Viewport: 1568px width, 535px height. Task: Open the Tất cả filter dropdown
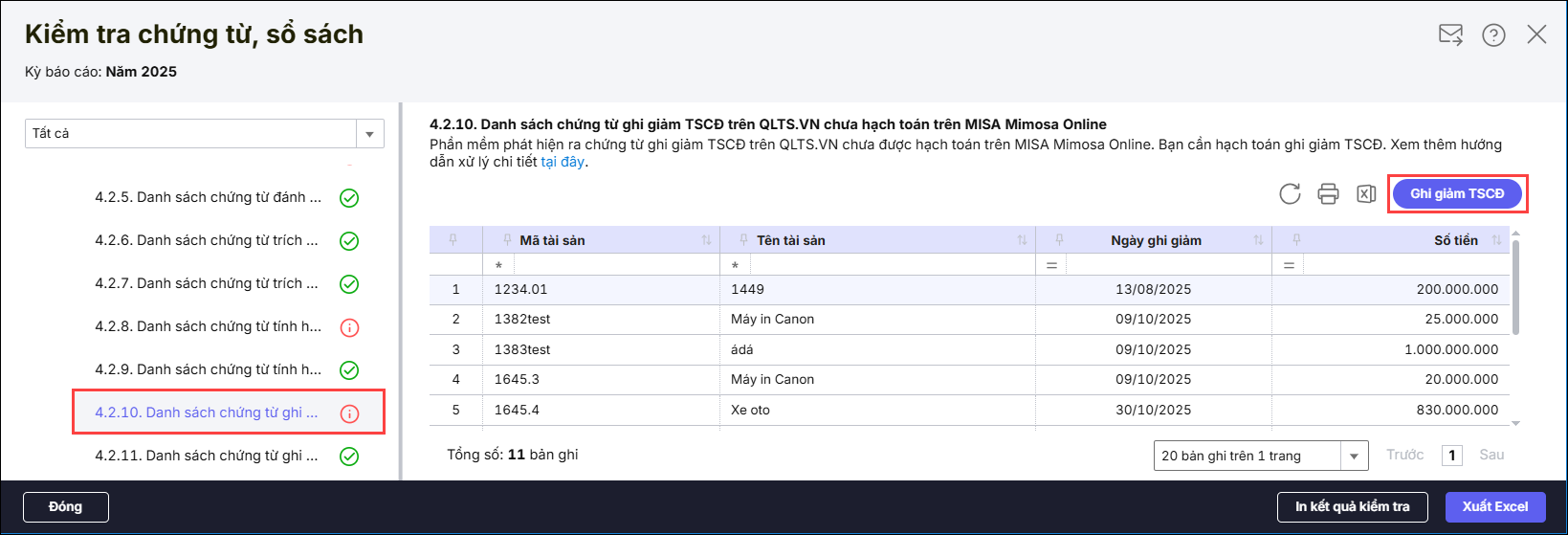pos(369,134)
